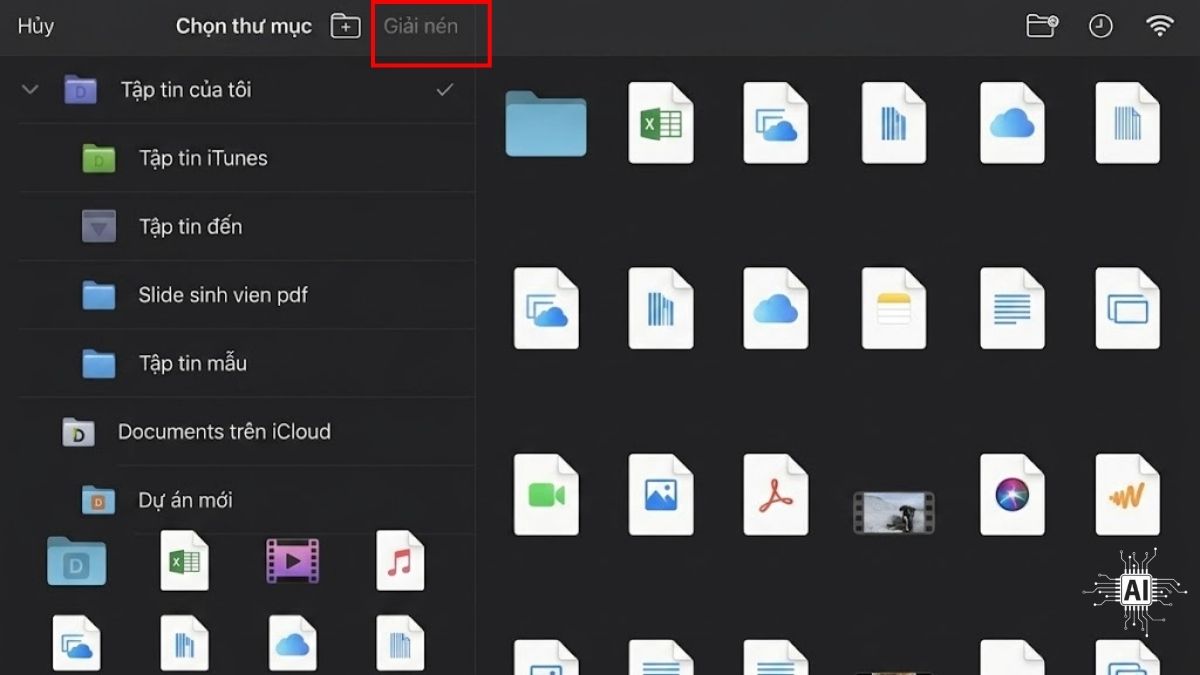The height and width of the screenshot is (675, 1200).
Task: Open the film strip video thumbnail
Action: tap(894, 511)
